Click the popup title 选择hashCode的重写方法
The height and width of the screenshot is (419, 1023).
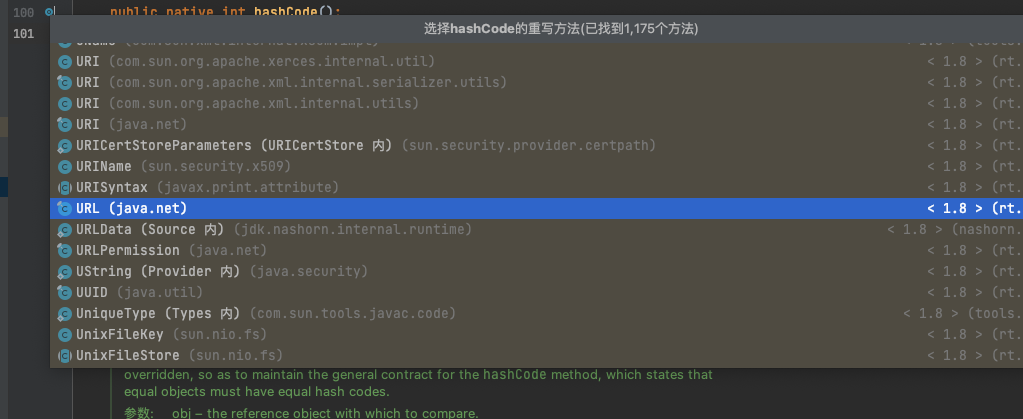(561, 29)
